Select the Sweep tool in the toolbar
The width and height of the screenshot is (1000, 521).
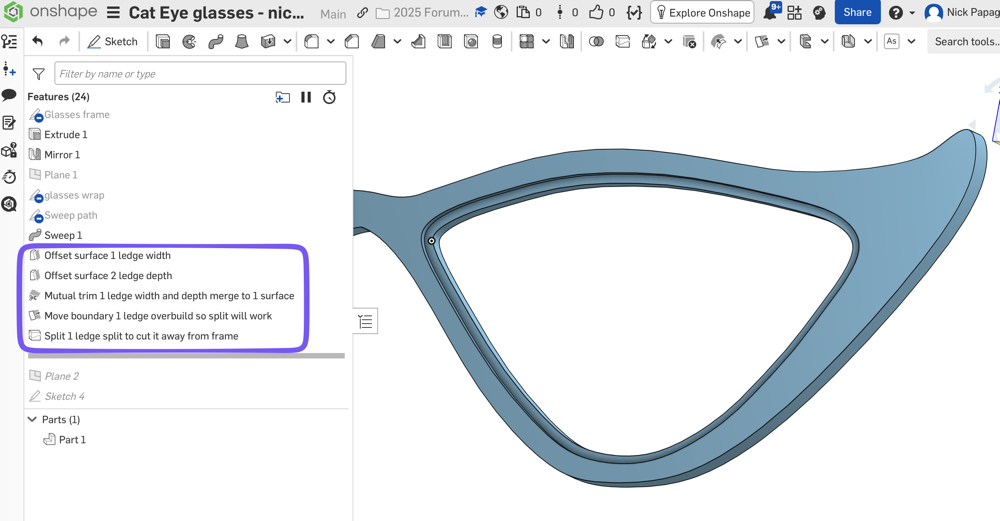pyautogui.click(x=216, y=42)
